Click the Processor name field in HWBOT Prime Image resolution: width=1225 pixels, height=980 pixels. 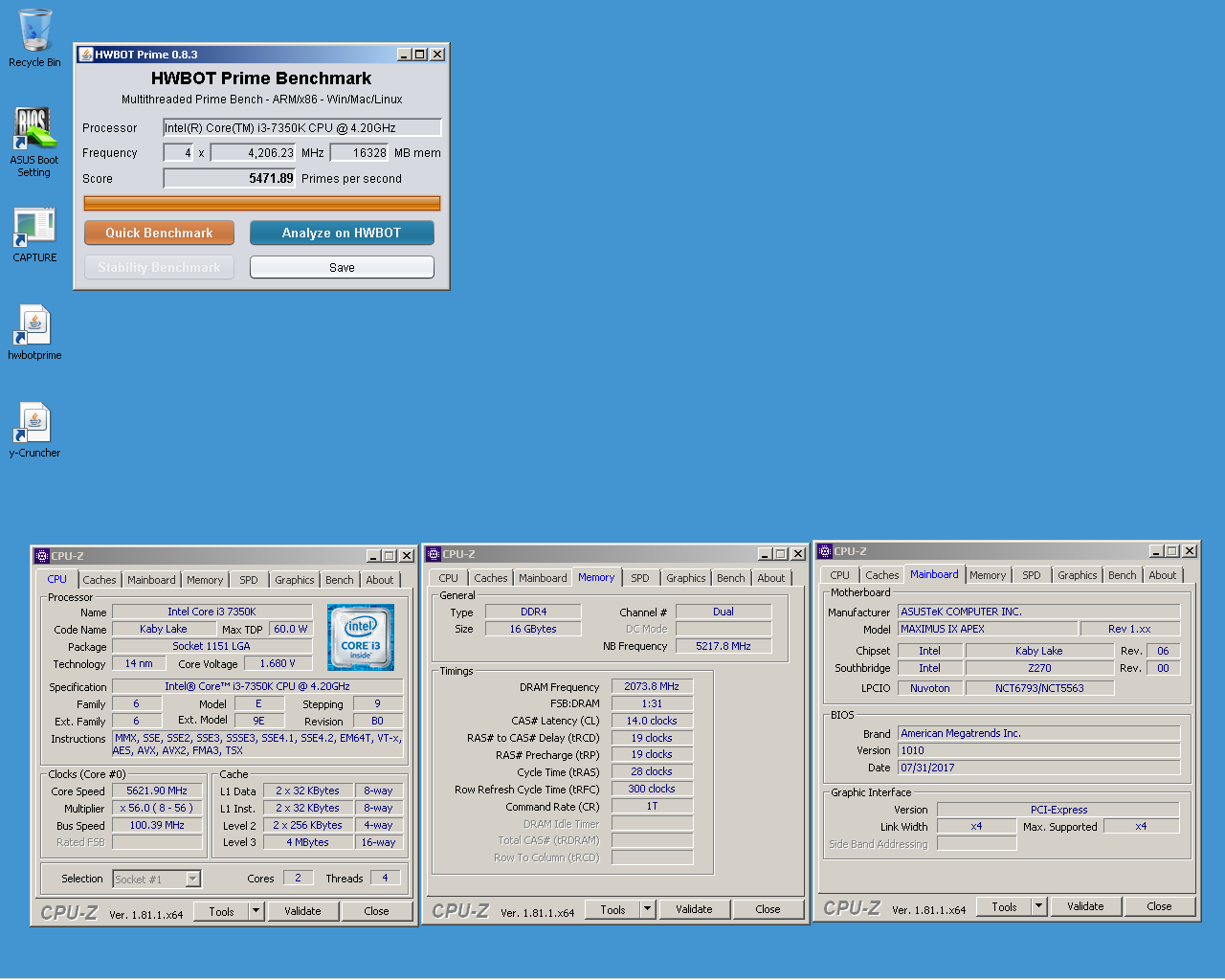tap(301, 127)
